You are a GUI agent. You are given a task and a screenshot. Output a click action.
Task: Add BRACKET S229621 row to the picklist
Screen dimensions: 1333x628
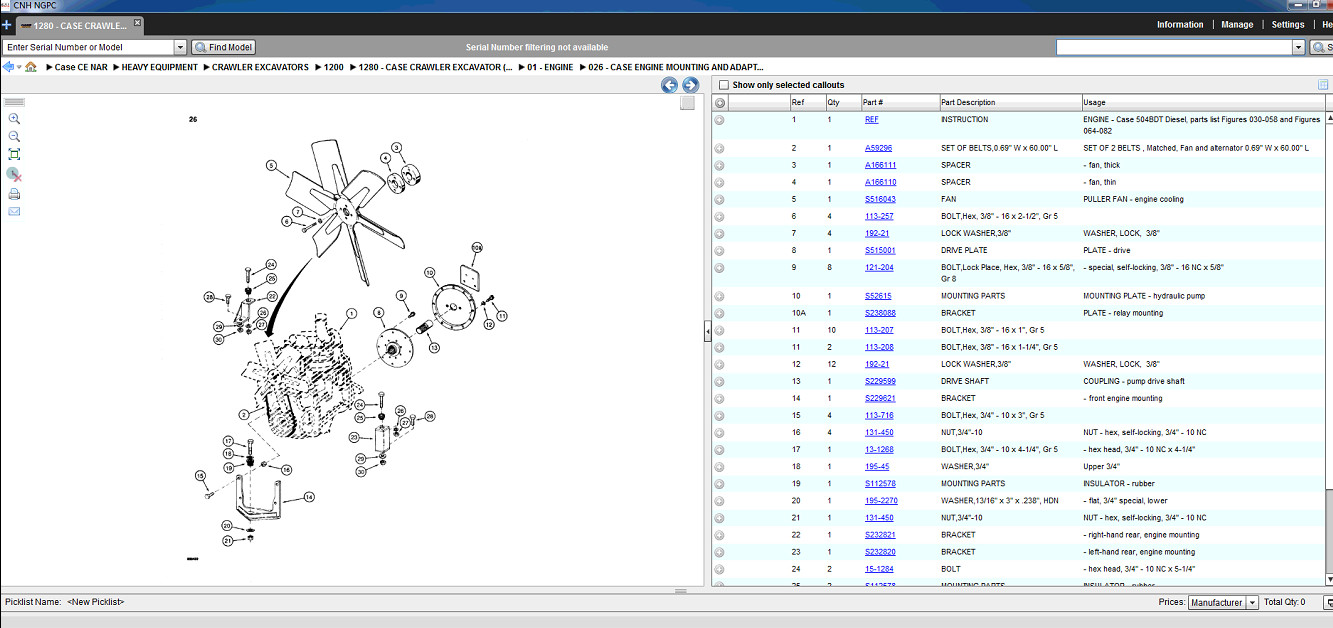719,398
